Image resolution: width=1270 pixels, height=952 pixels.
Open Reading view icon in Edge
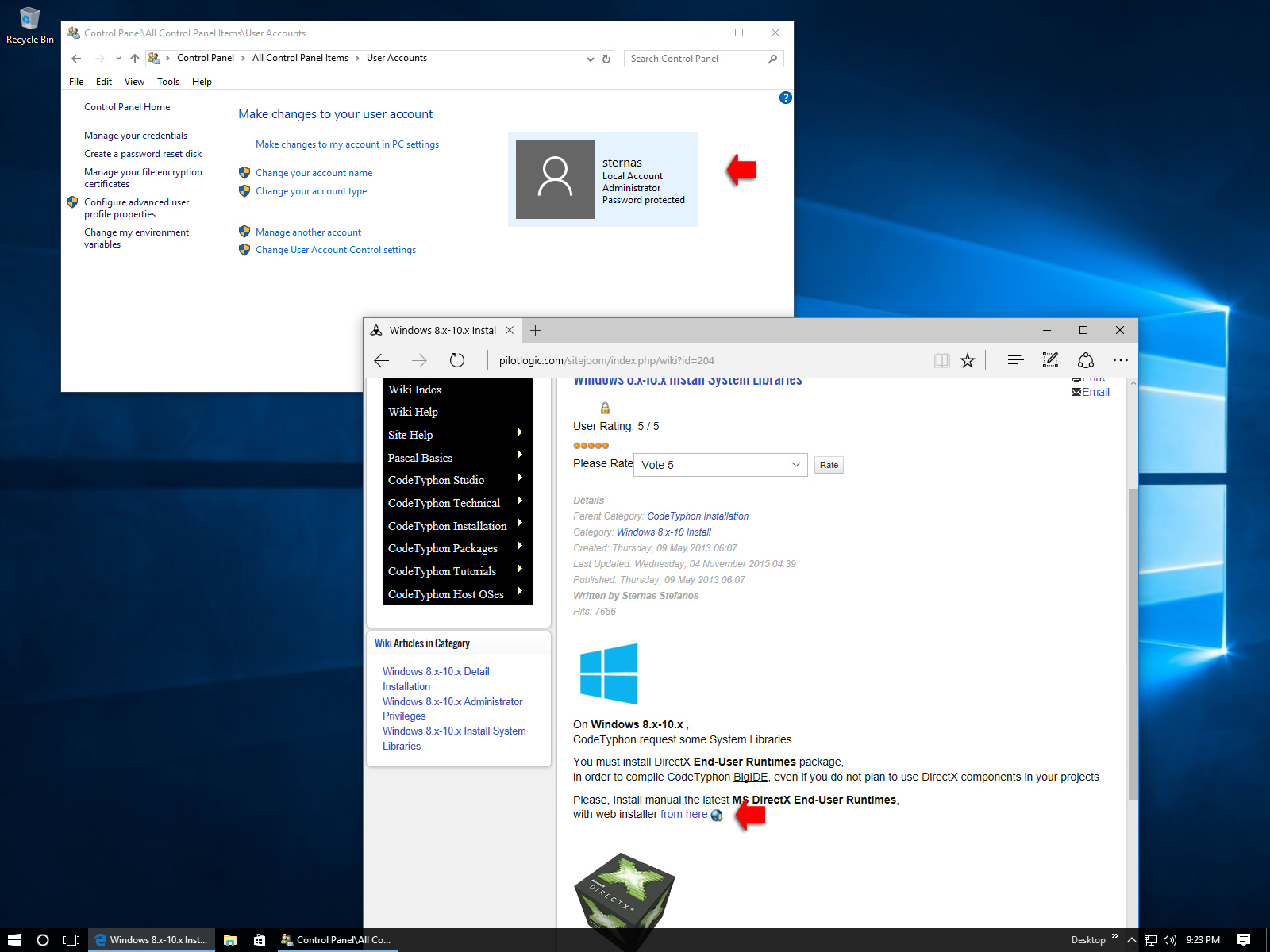tap(941, 360)
